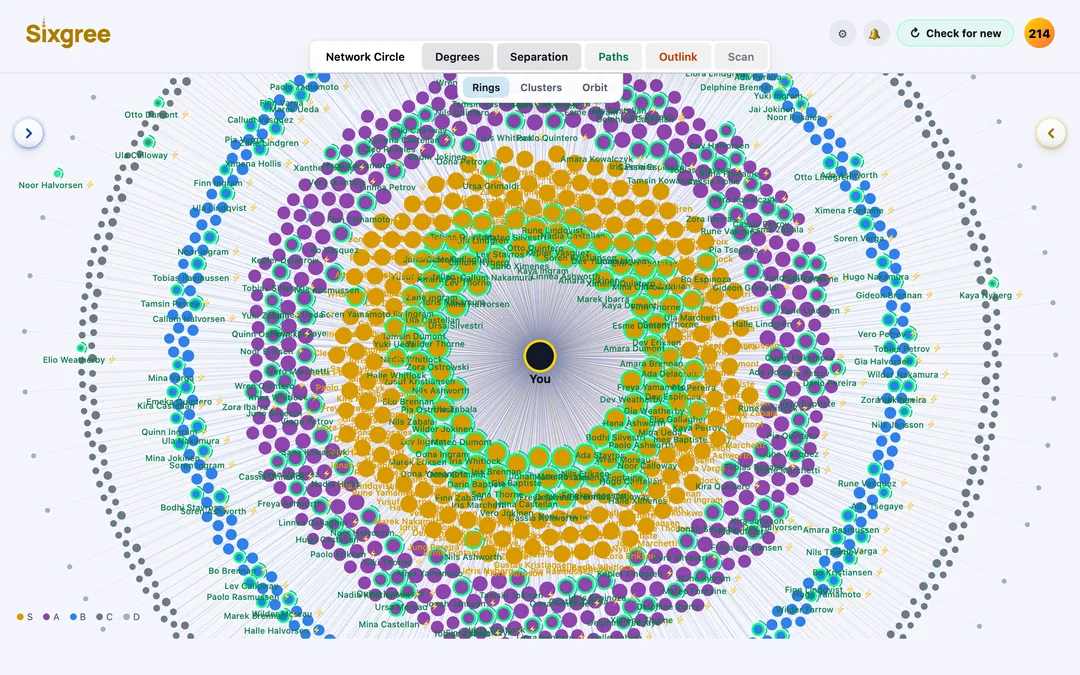Open the notifications bell
Image resolution: width=1080 pixels, height=675 pixels.
point(875,33)
